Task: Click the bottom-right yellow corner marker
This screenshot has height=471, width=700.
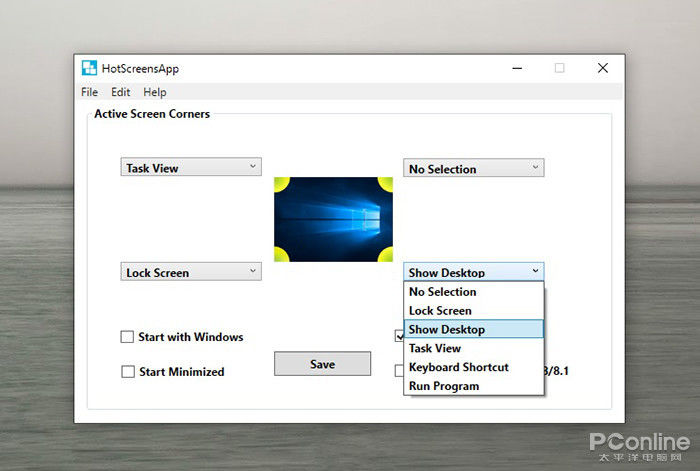Action: [x=386, y=255]
